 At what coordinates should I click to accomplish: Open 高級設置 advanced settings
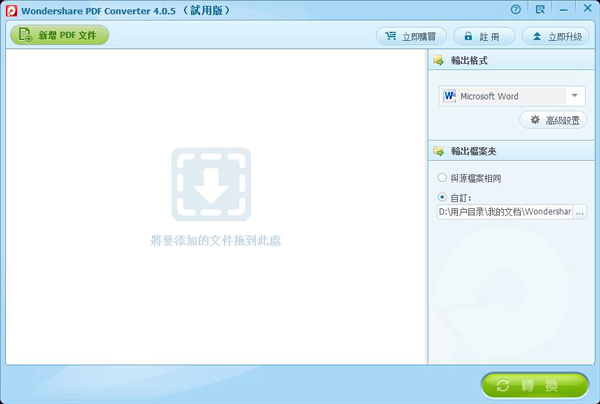pos(553,121)
